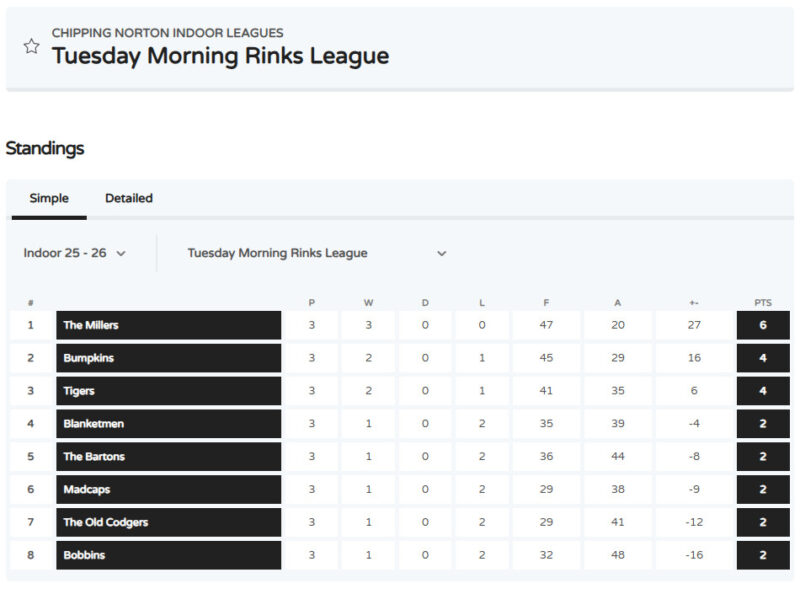Screen dimensions: 800x594
Task: Click the W column header
Action: pyautogui.click(x=368, y=302)
